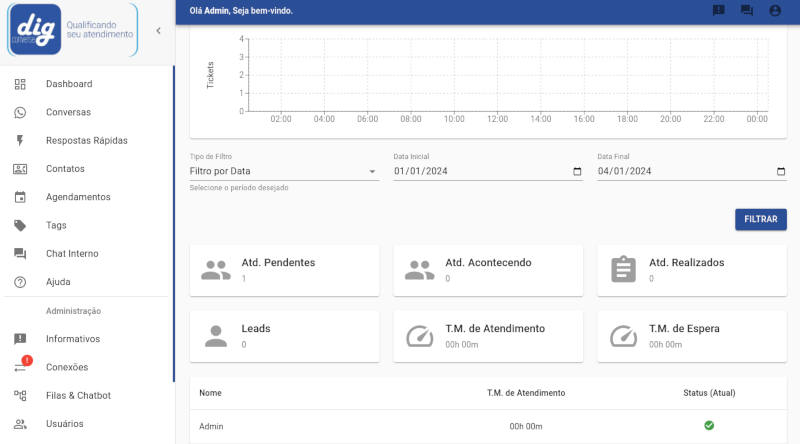
Task: Click the Leads person icon
Action: coord(216,336)
